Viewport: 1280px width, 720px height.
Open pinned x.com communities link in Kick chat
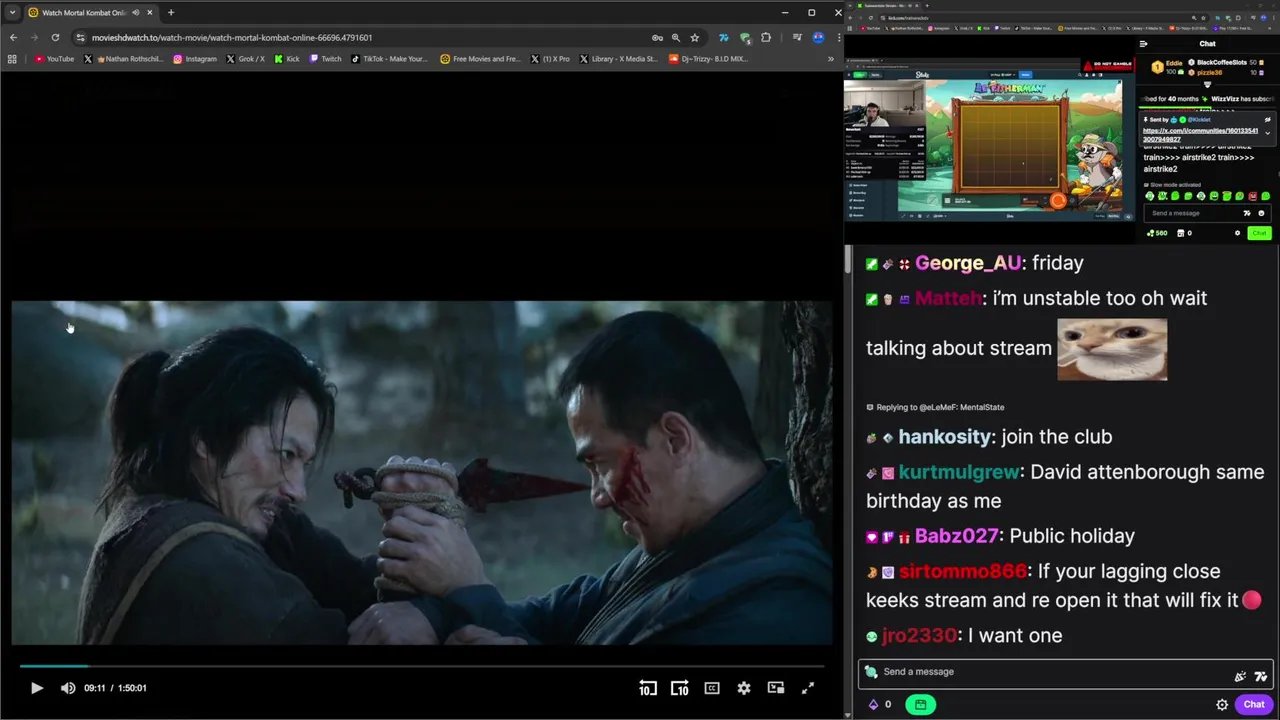click(1200, 135)
